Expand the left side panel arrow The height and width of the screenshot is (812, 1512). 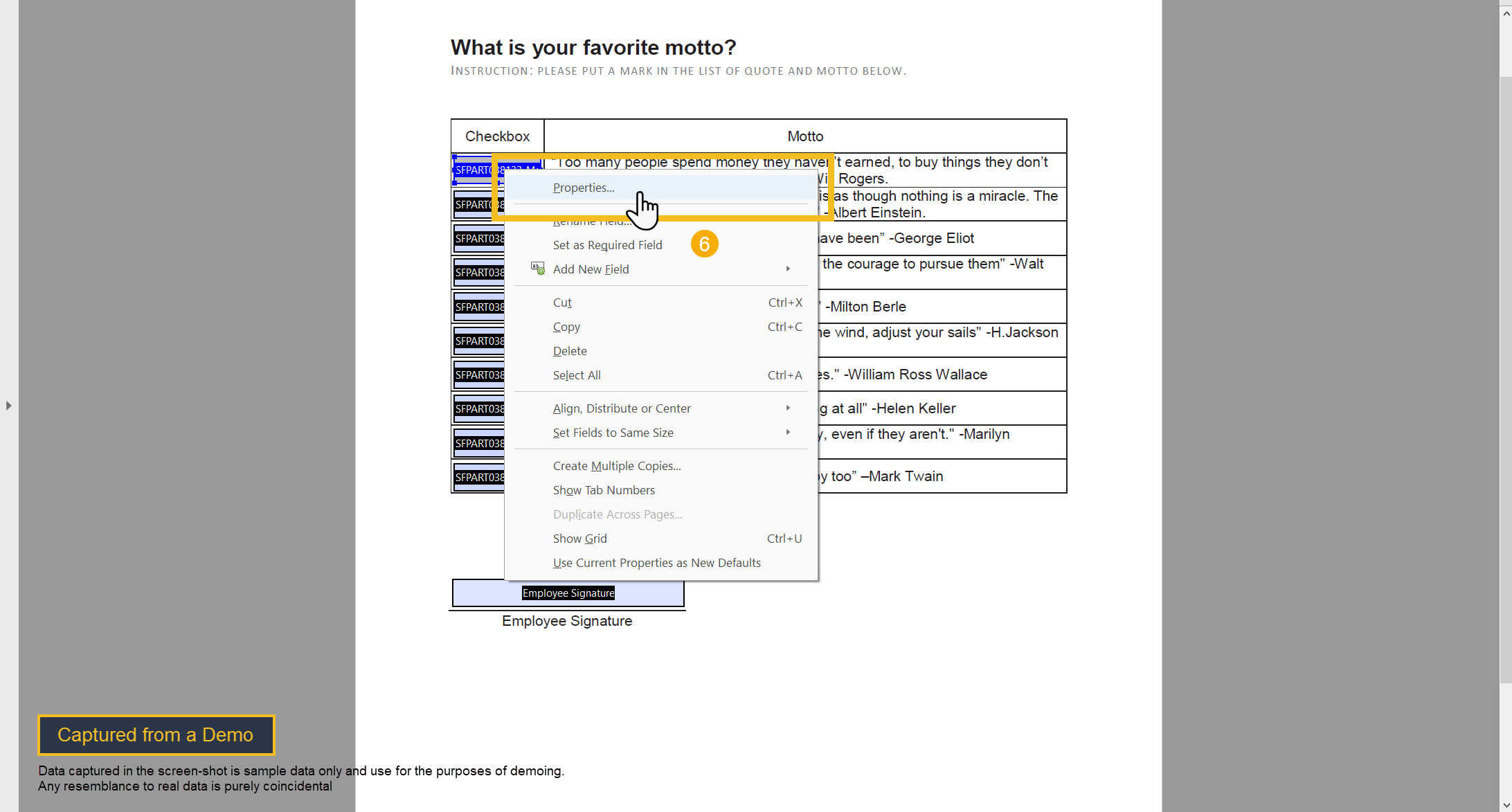8,406
